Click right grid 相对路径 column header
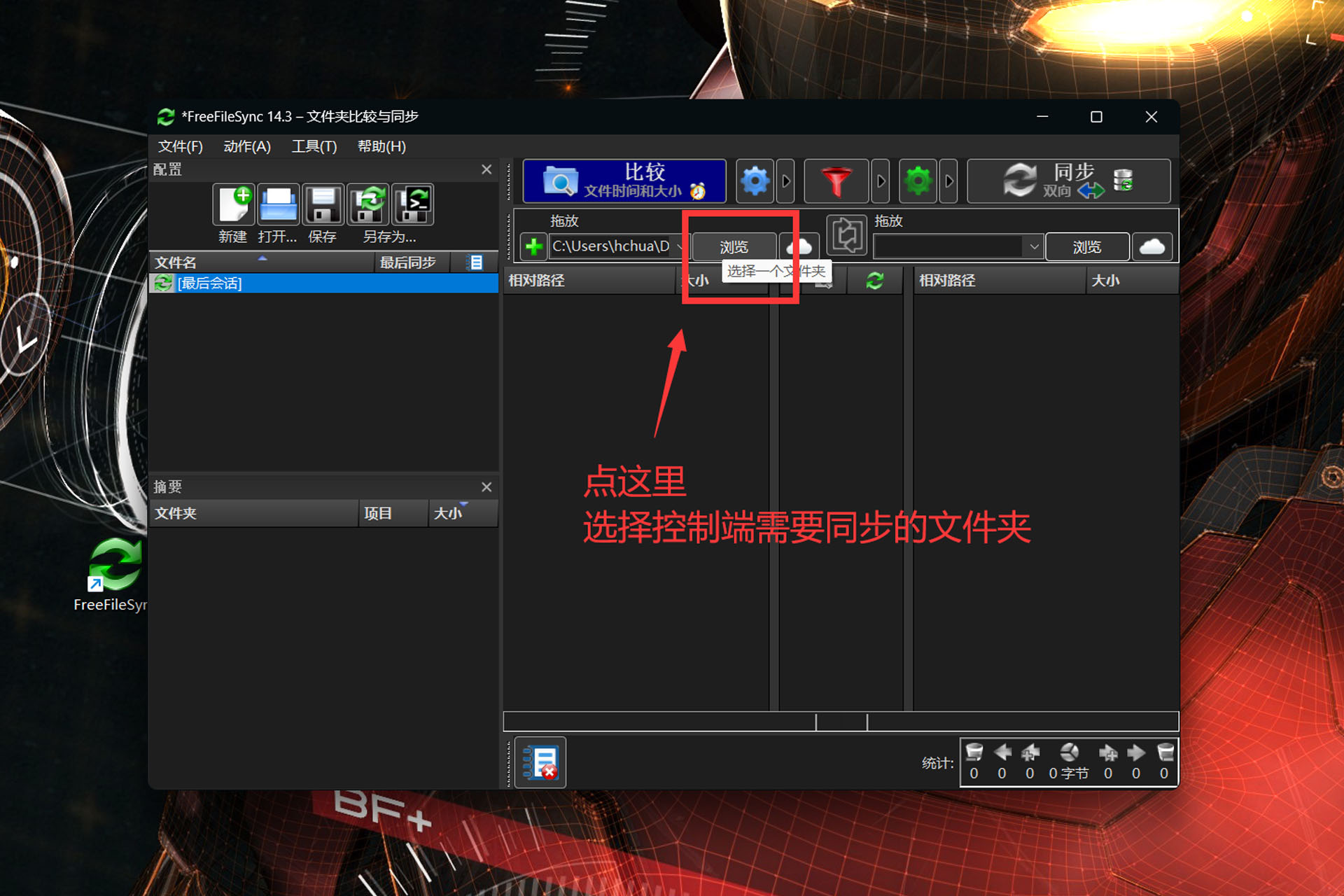Viewport: 1344px width, 896px height. click(x=1000, y=281)
